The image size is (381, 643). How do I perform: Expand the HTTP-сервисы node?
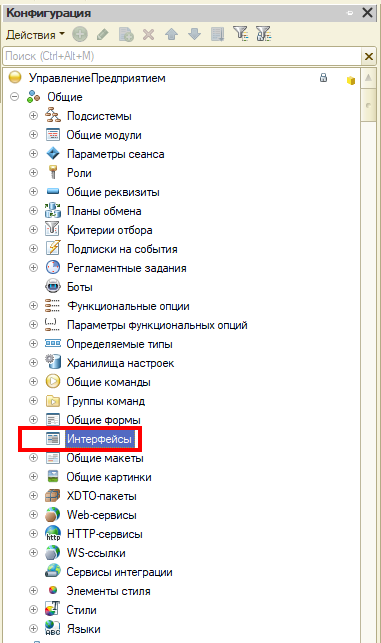pos(34,534)
